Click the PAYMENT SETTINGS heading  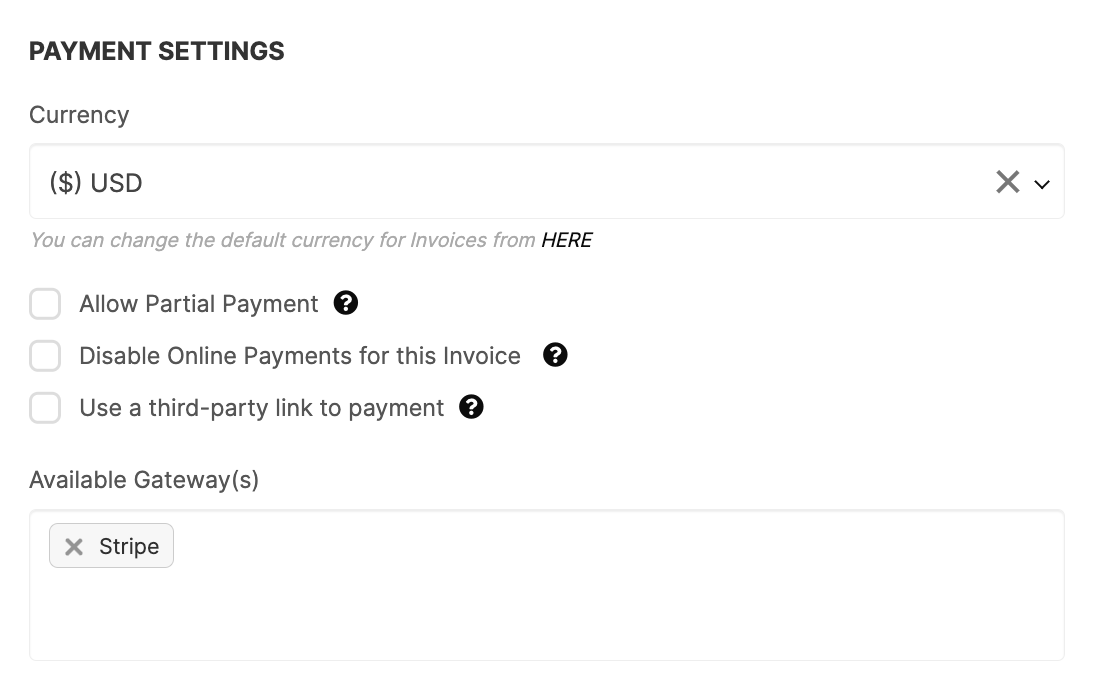(x=157, y=51)
